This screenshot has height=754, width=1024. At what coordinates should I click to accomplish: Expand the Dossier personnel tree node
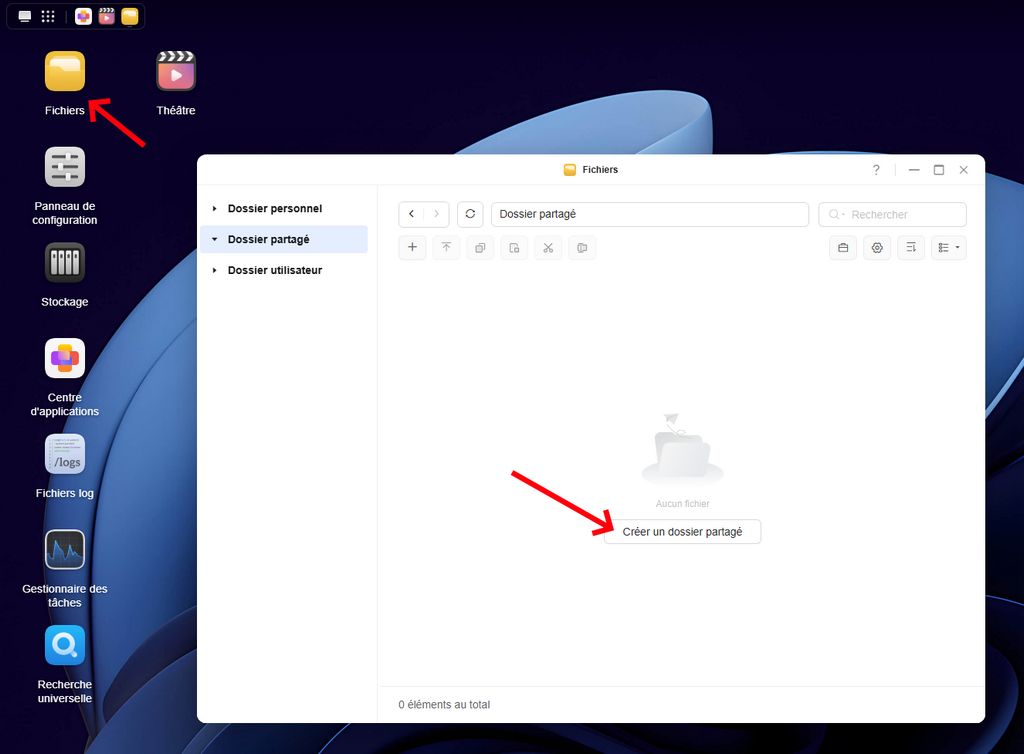click(214, 209)
